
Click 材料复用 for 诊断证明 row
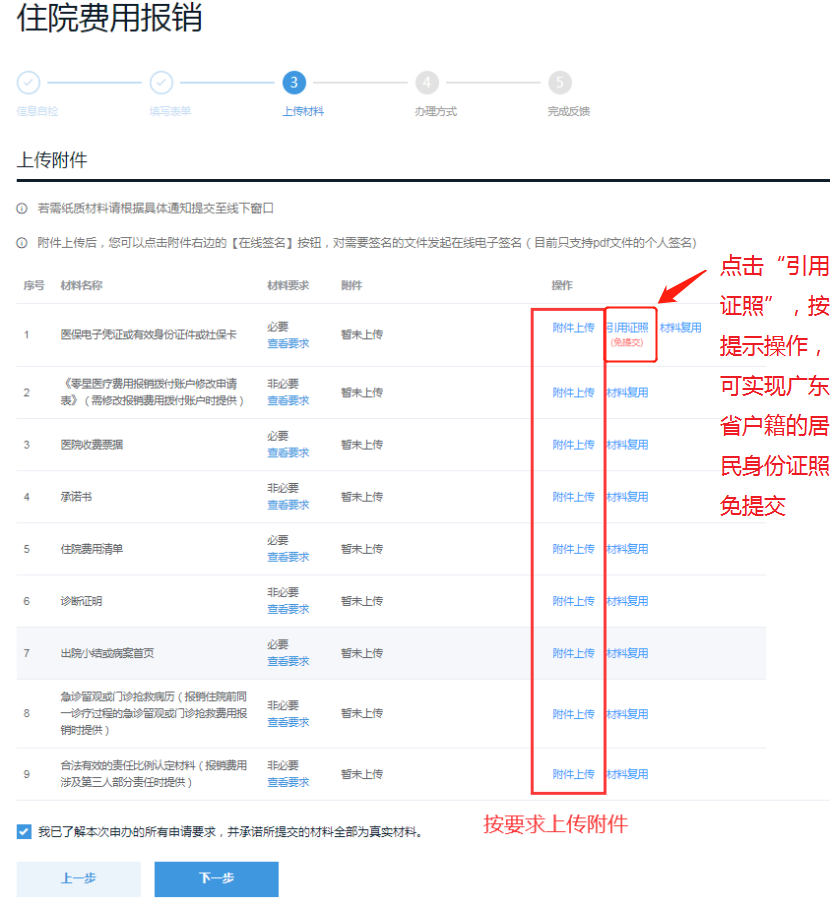pyautogui.click(x=627, y=601)
